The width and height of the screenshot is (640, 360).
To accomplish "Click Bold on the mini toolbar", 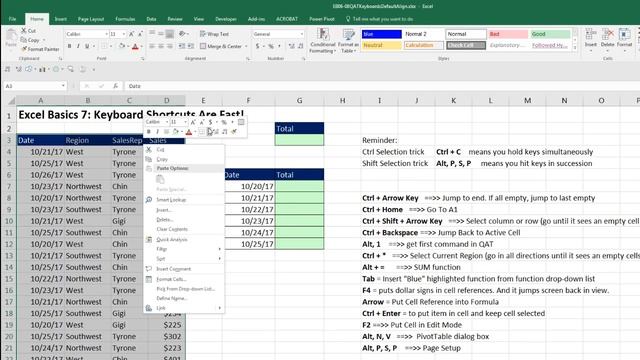I will point(149,132).
